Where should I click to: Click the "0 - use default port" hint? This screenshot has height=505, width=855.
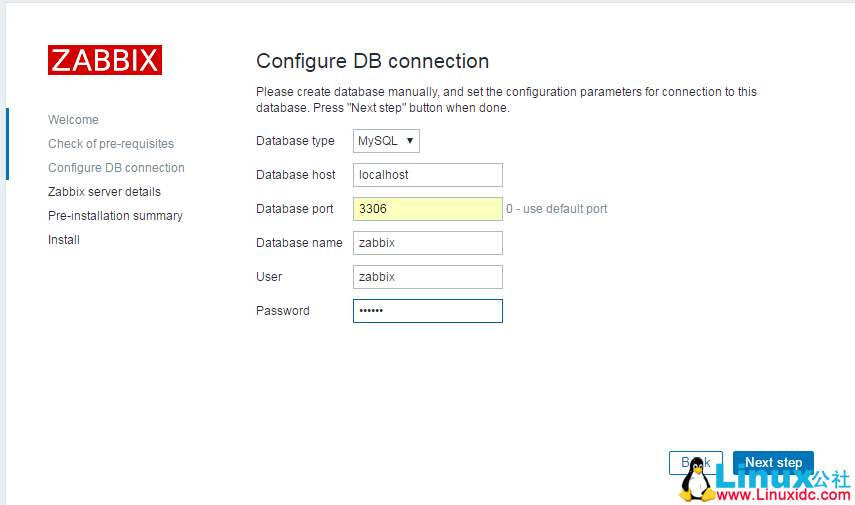557,209
